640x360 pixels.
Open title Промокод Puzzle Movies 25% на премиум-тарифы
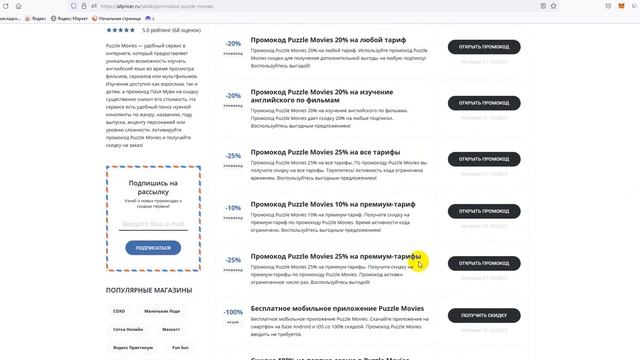tap(336, 256)
